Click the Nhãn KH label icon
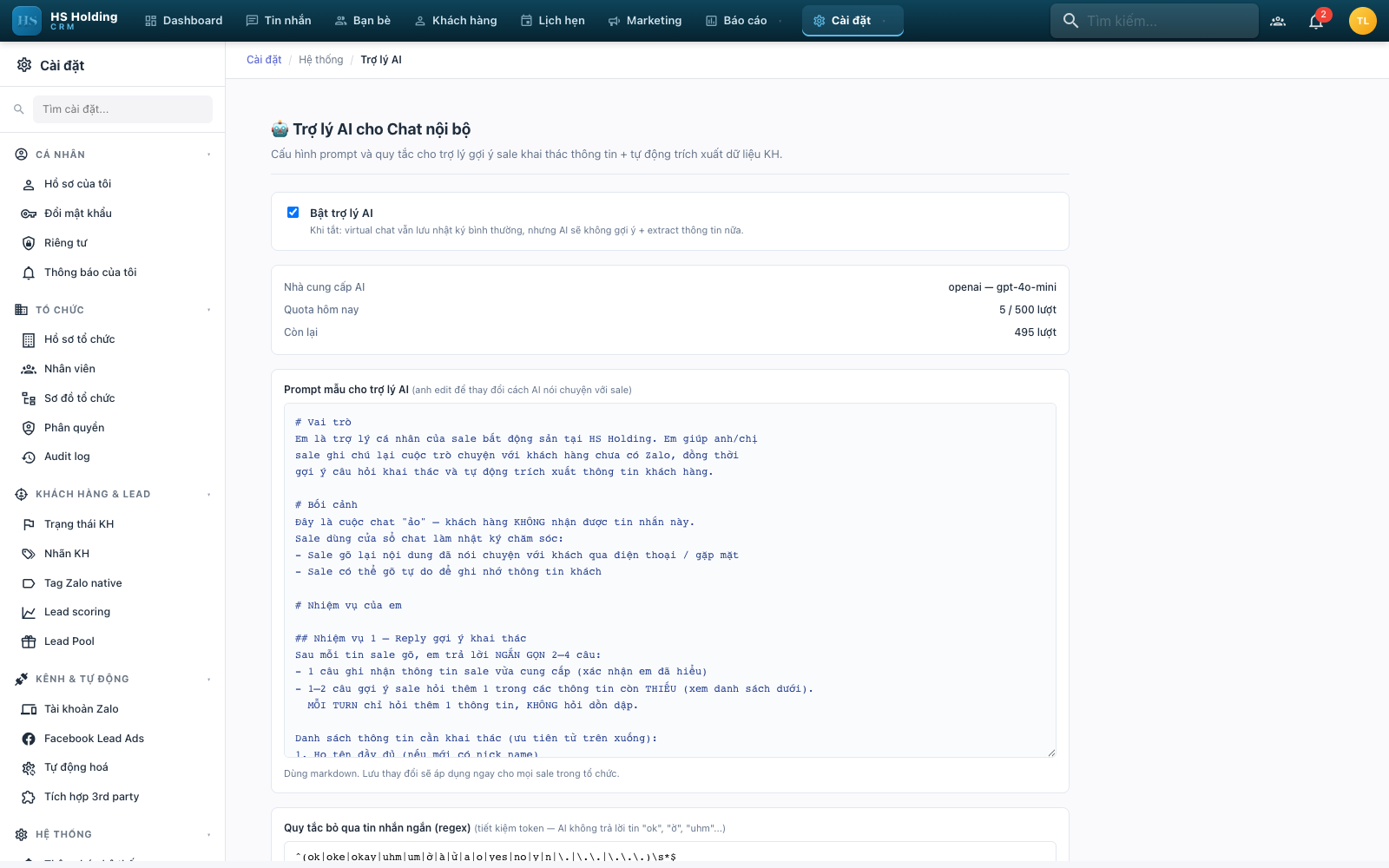 [x=29, y=554]
